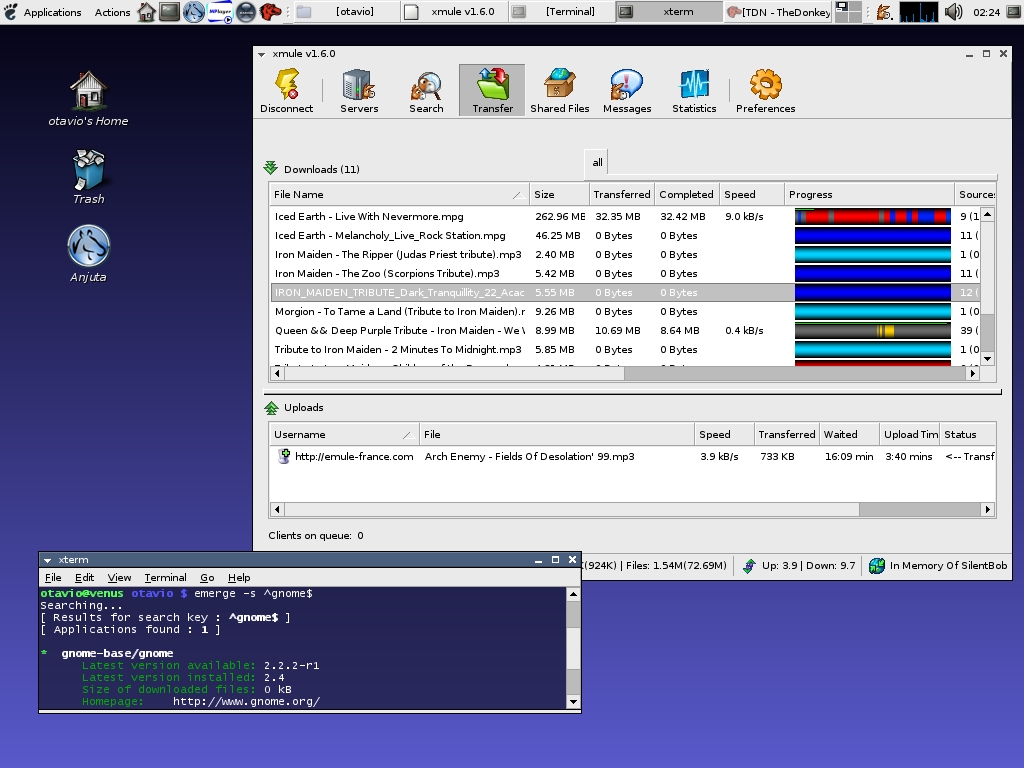Screen dimensions: 1024x768
Task: Select 'Arch Enemy - Fields Of Desolation' upload row
Action: [633, 456]
